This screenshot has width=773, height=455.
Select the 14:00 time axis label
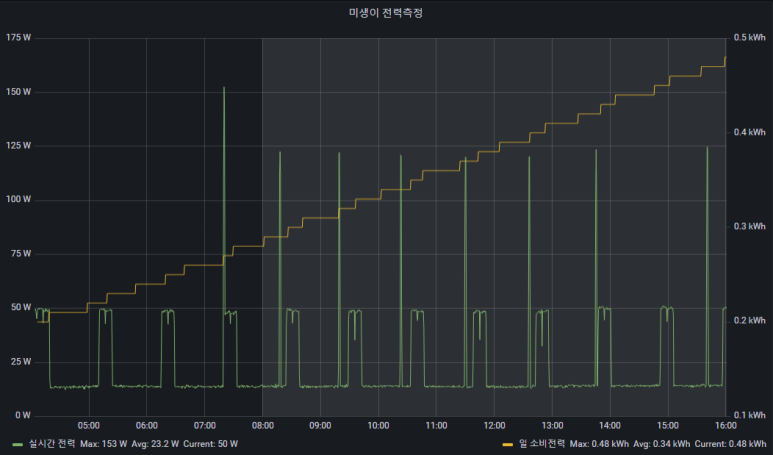(610, 425)
